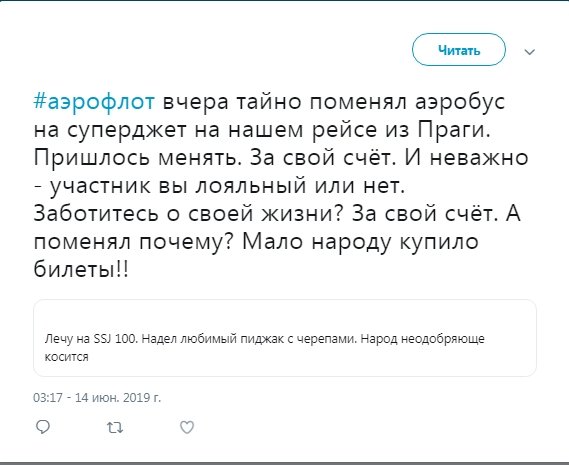Click the empty header area inside quoted card
The width and height of the screenshot is (569, 465).
[x=284, y=314]
